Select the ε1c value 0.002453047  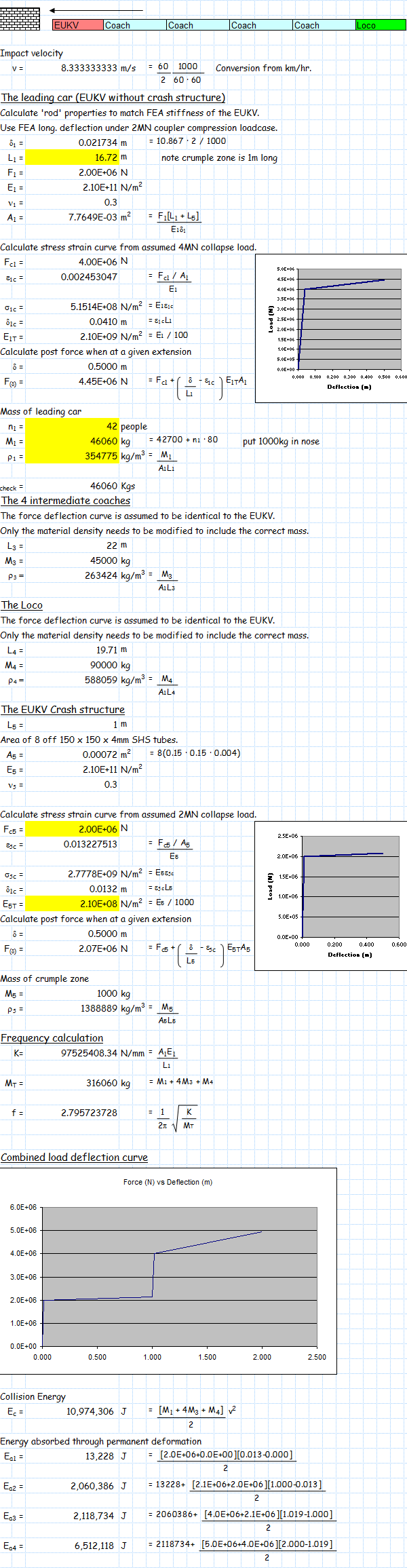(x=89, y=277)
